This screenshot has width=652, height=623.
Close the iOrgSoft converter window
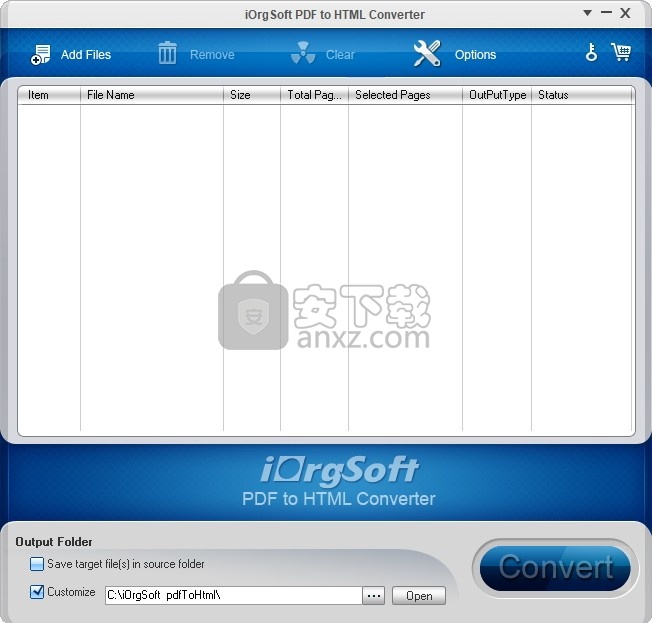625,13
